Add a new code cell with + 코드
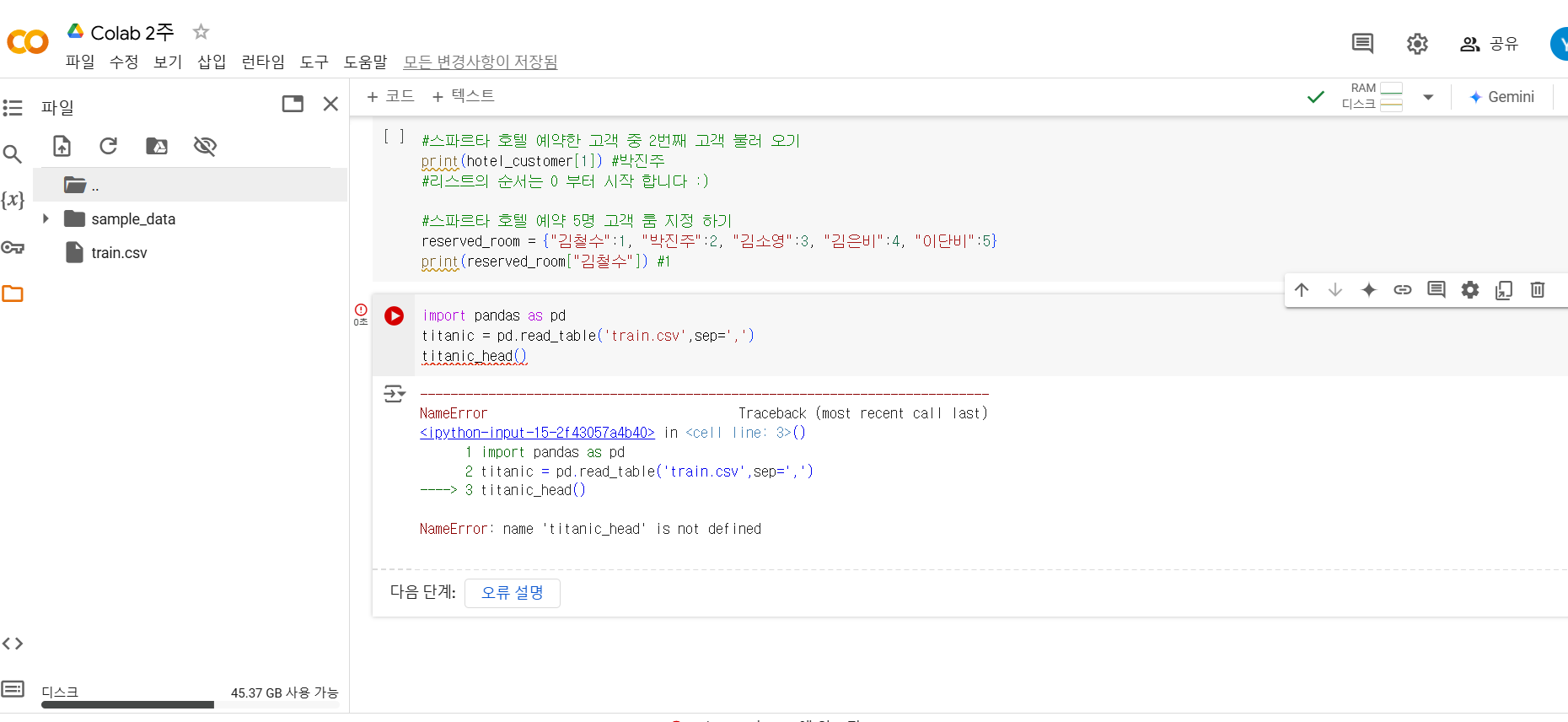This screenshot has width=1568, height=722. pos(390,96)
